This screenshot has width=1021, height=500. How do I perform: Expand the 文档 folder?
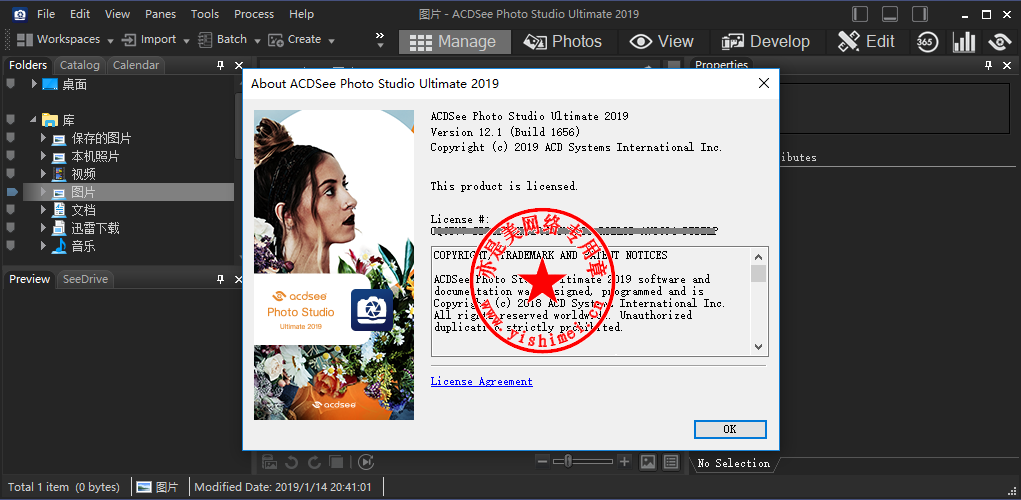click(43, 210)
